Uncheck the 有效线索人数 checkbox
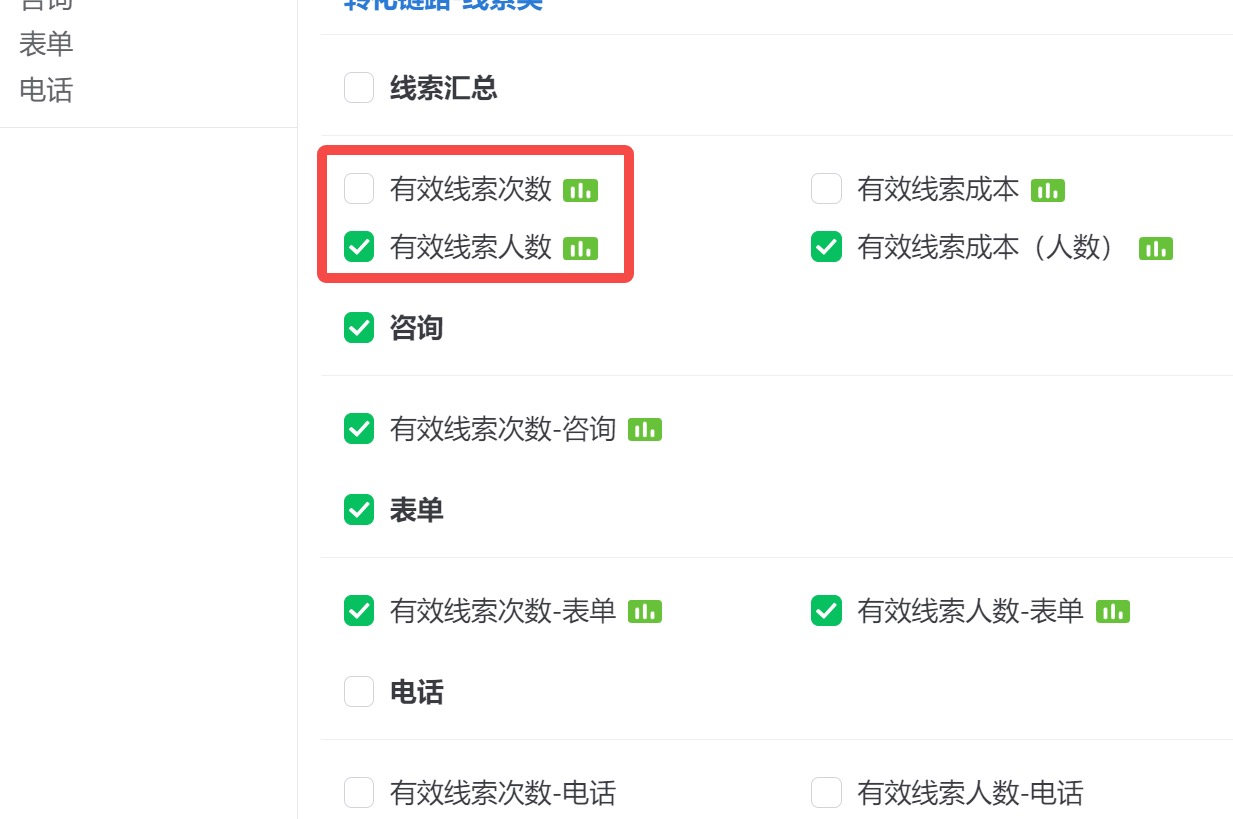1233x819 pixels. [x=359, y=248]
